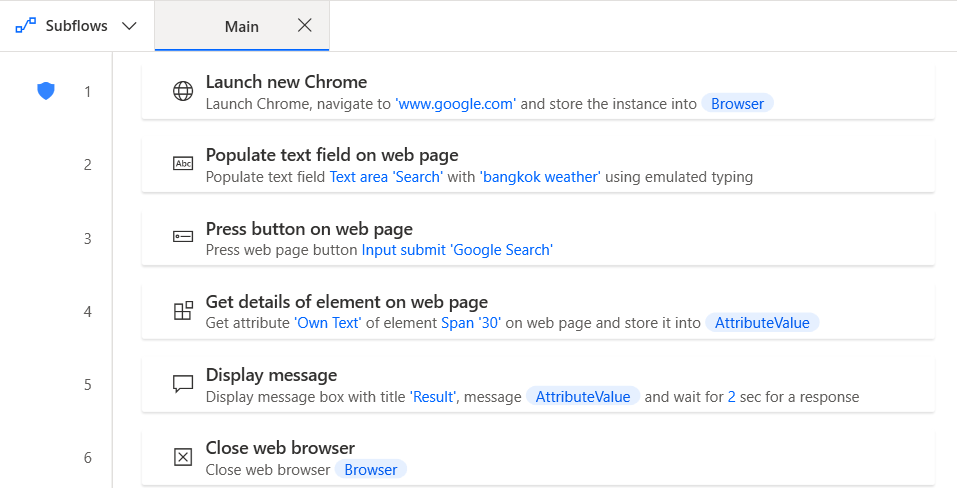
Task: Select line number 3 in the flow
Action: (x=88, y=238)
